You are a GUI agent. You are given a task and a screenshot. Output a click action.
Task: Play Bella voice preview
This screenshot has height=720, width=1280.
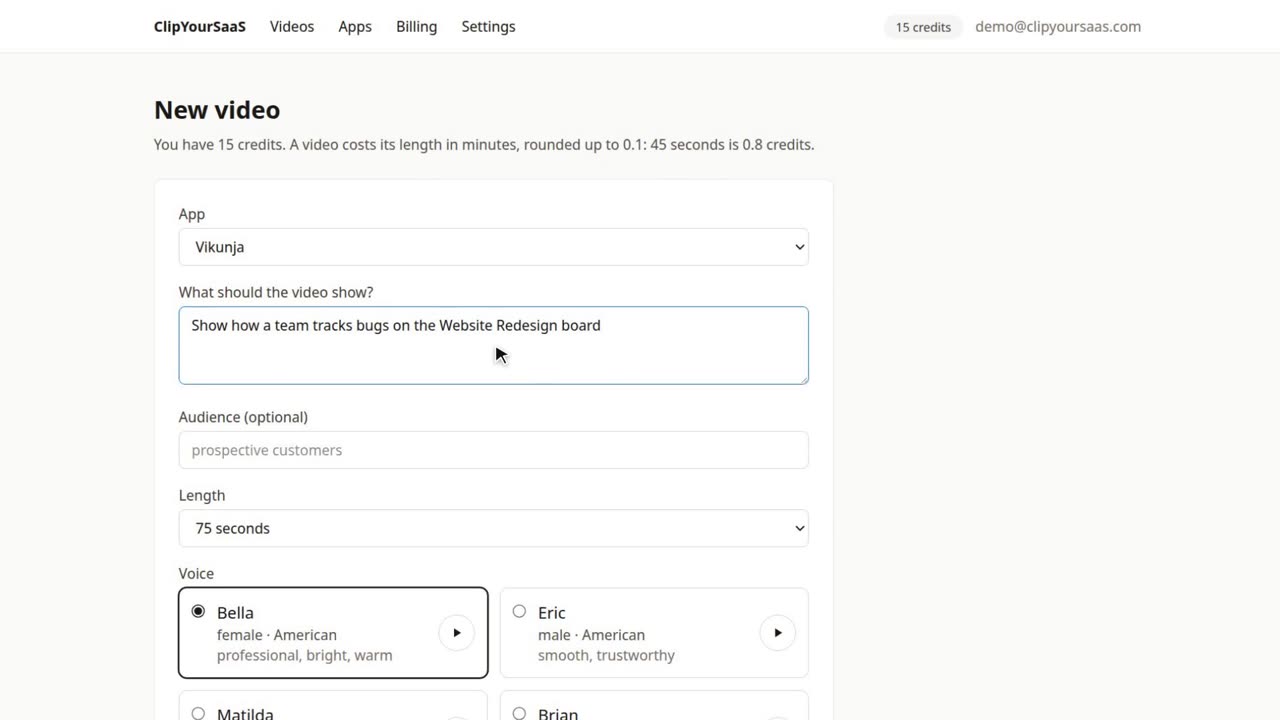(456, 633)
